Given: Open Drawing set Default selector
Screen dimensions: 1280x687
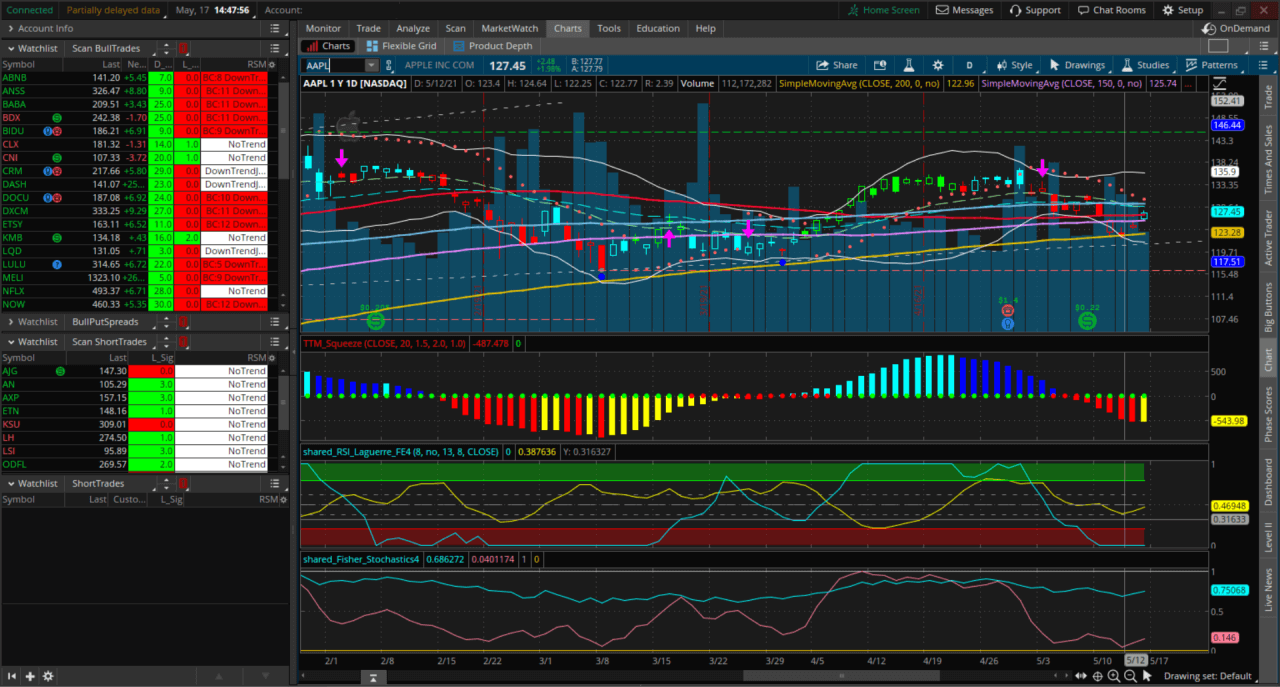Looking at the screenshot, I should (x=1208, y=677).
